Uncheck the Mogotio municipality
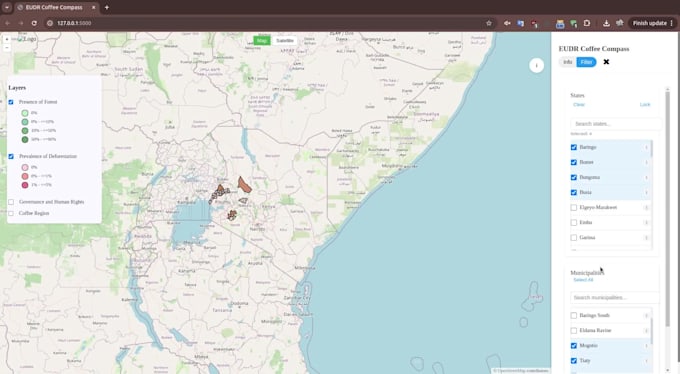This screenshot has width=680, height=374. [574, 346]
